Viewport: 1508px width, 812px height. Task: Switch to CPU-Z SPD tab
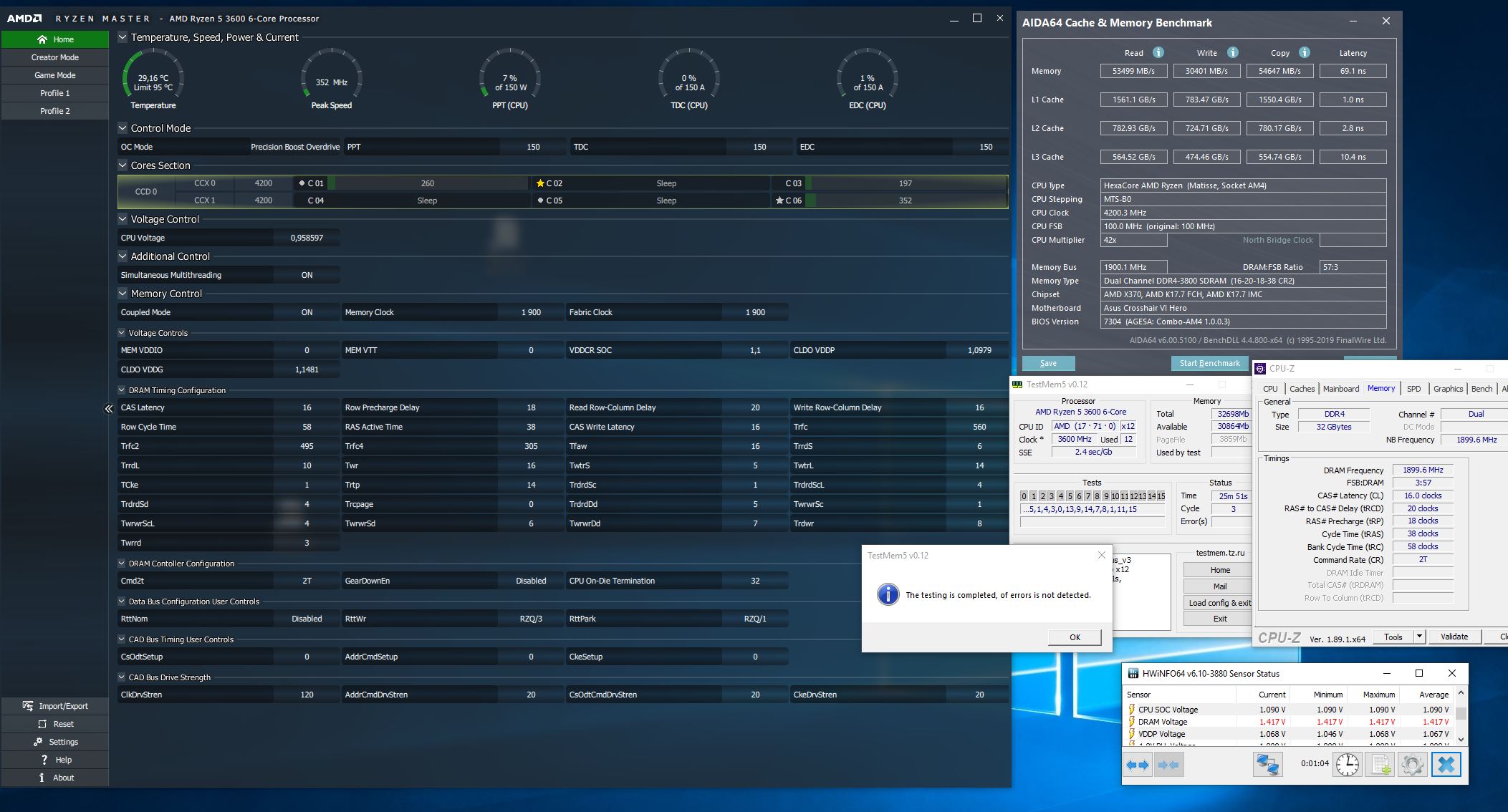1413,389
